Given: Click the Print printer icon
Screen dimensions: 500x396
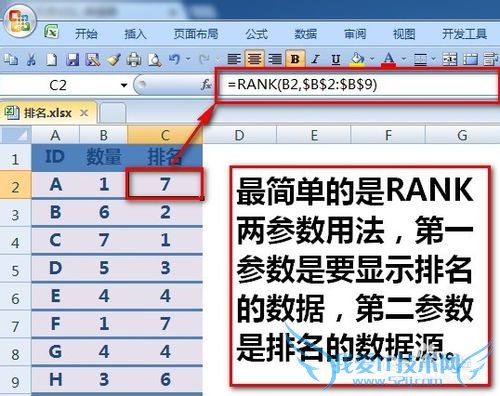Looking at the screenshot, I should [x=134, y=60].
